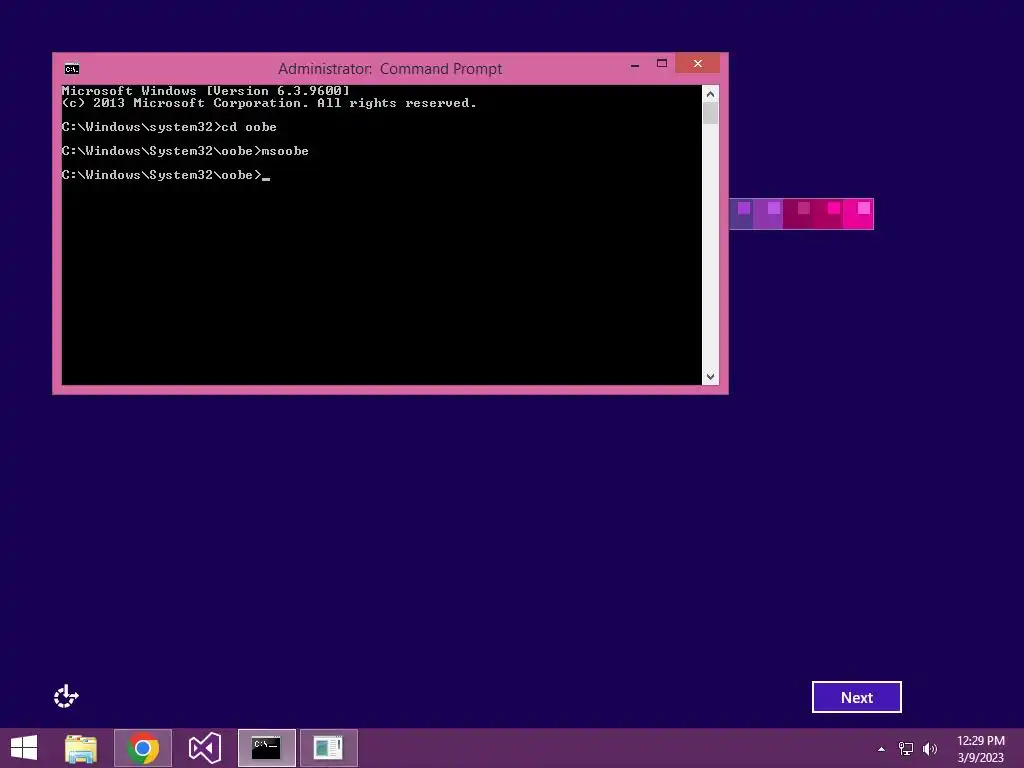This screenshot has height=768, width=1024.
Task: Maximize the Command Prompt window
Action: tap(662, 63)
